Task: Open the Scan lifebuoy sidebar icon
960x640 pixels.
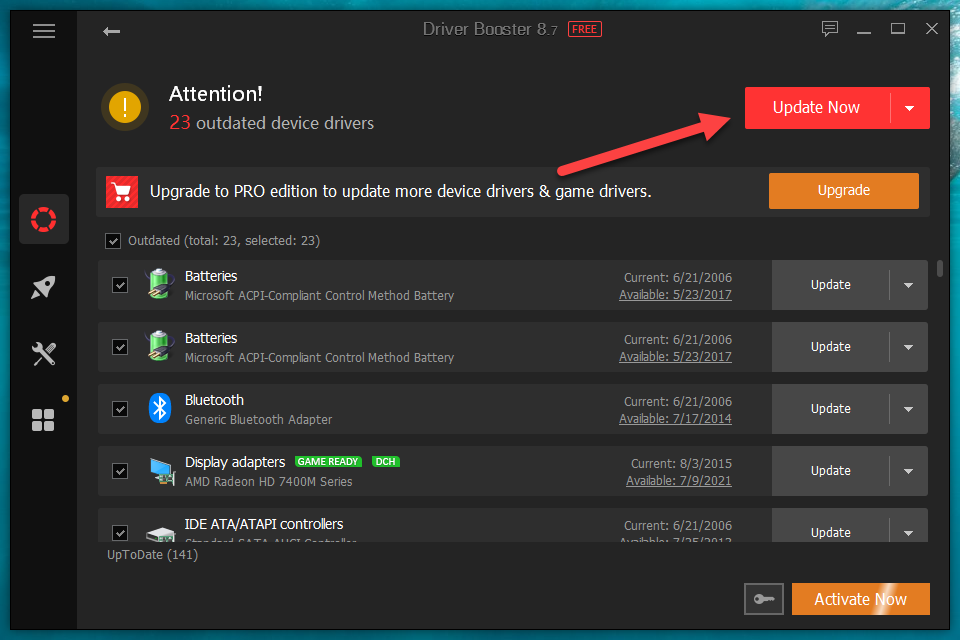Action: click(44, 219)
